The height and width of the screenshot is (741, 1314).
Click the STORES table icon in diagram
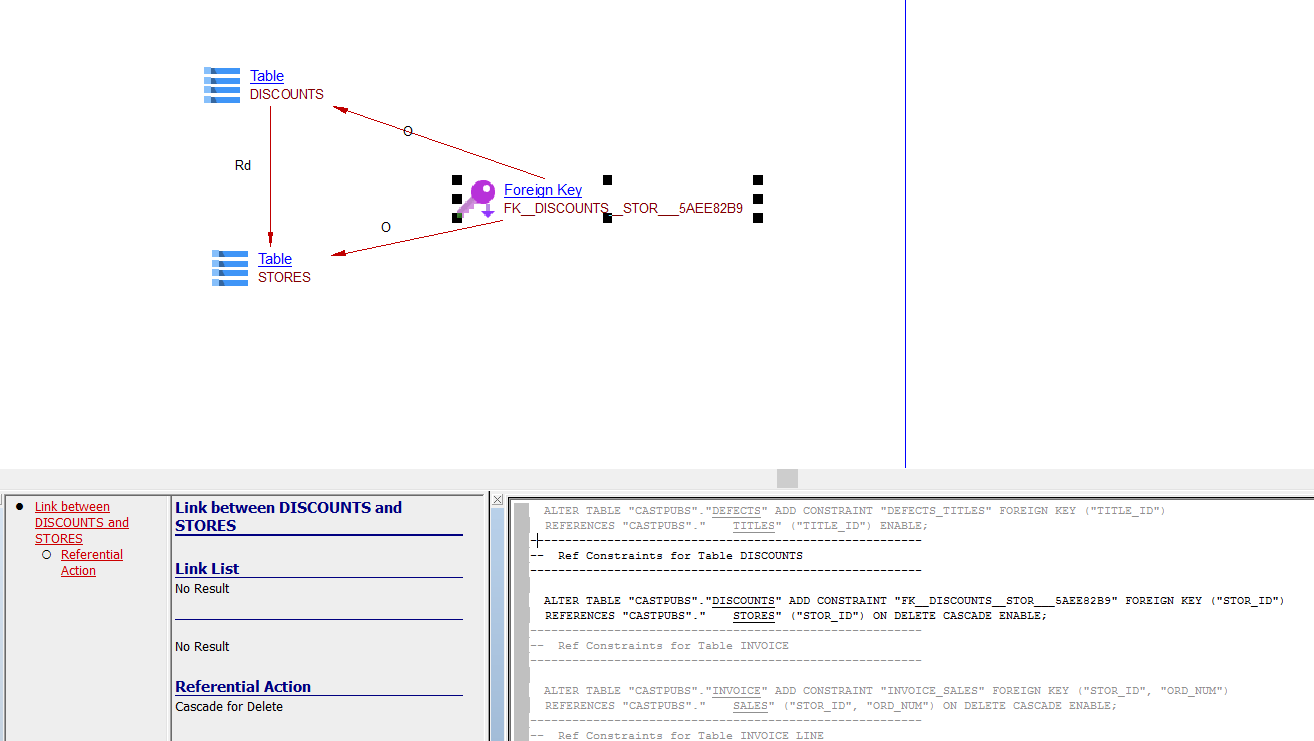pos(230,268)
